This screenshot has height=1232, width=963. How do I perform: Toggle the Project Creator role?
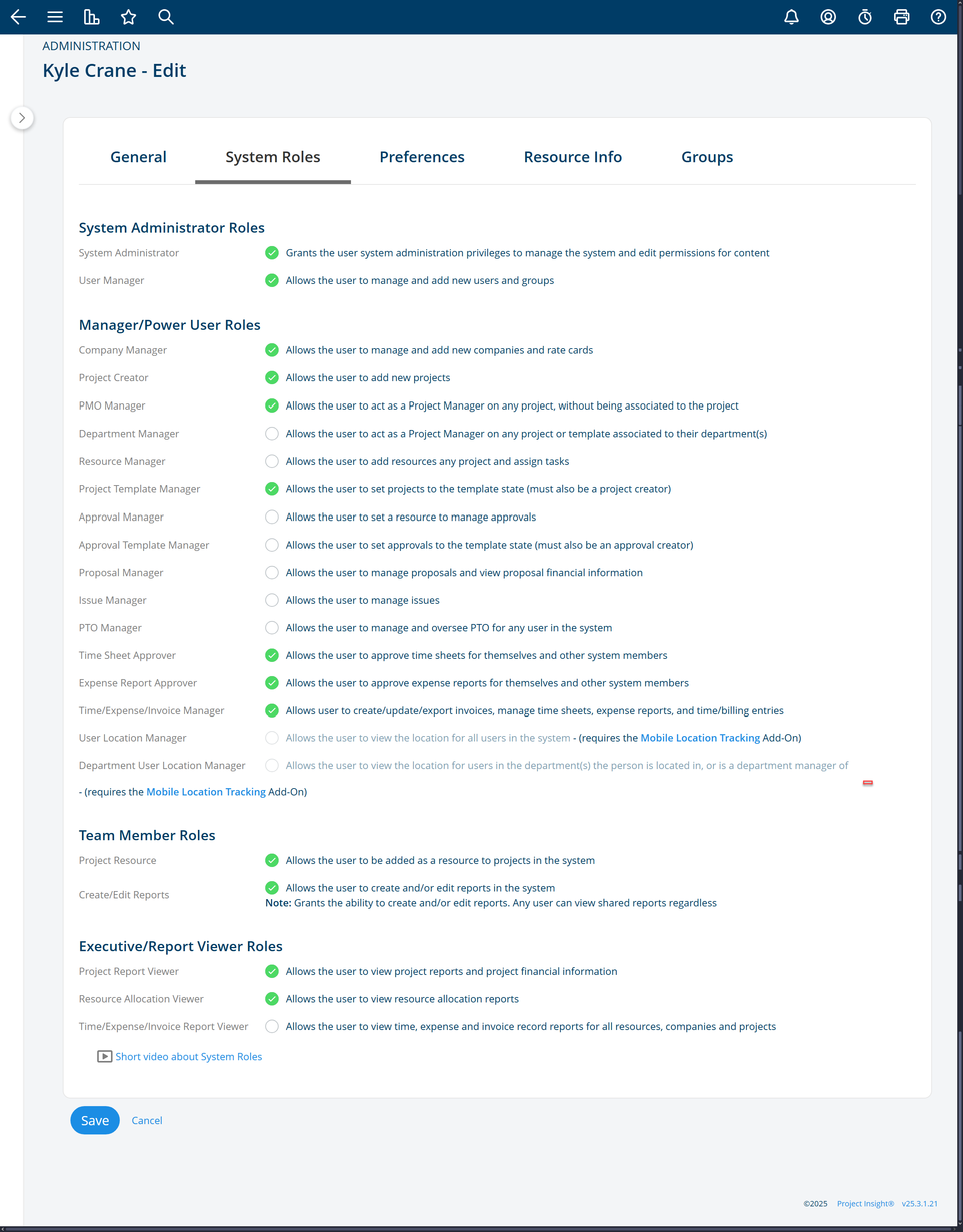(x=272, y=377)
